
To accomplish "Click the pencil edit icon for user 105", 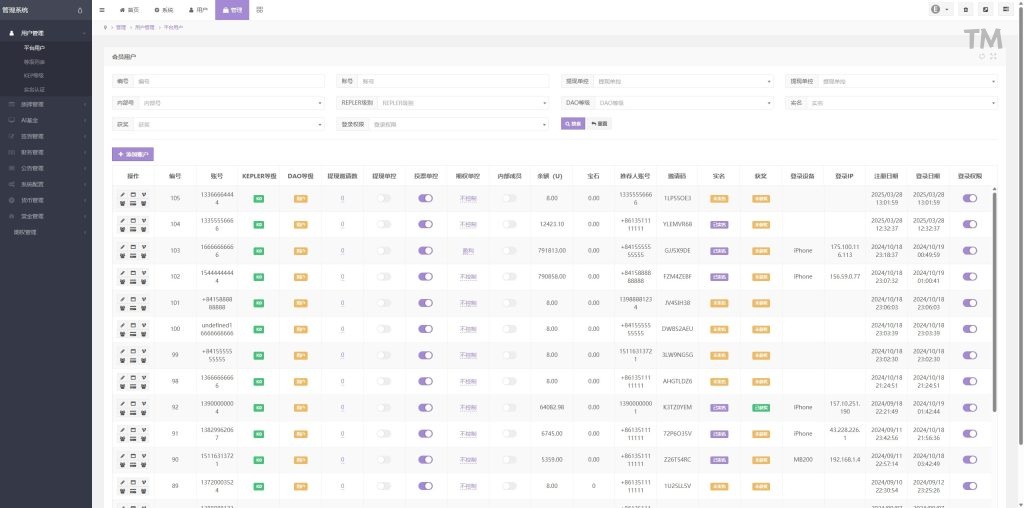I will 123,194.
